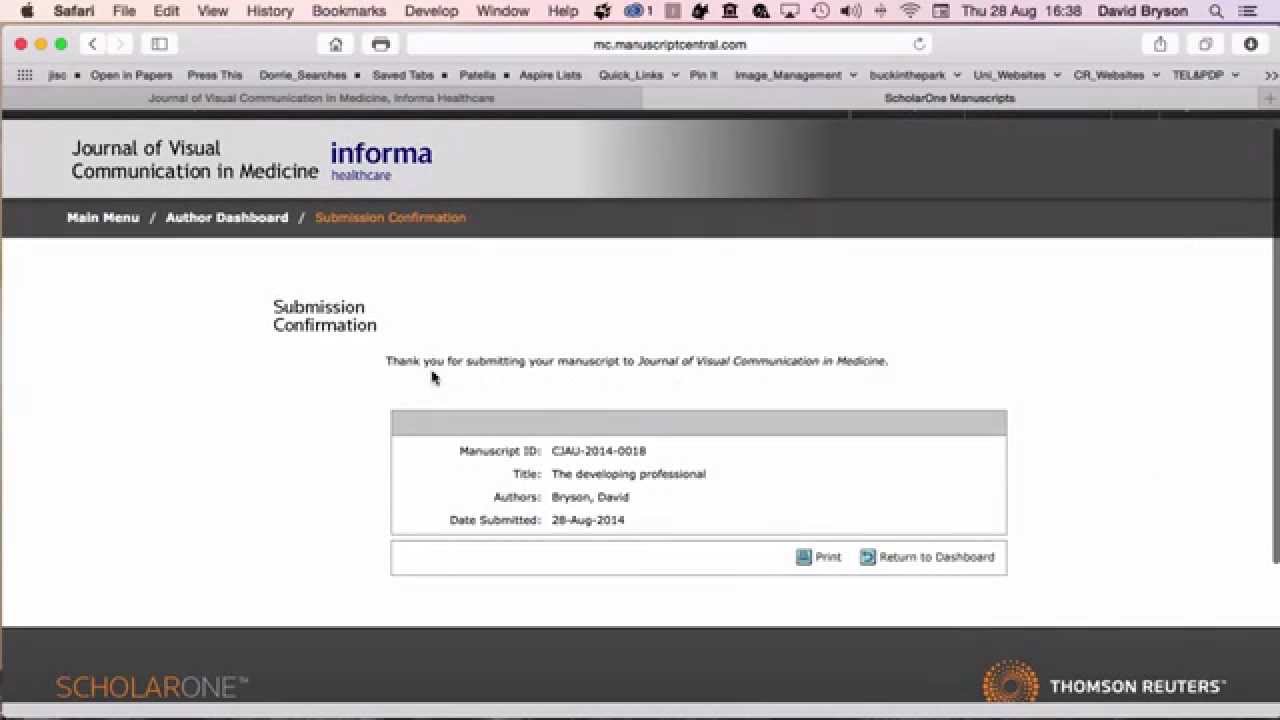The image size is (1280, 720).
Task: Open the Saved Tabs bookmark
Action: (x=403, y=75)
